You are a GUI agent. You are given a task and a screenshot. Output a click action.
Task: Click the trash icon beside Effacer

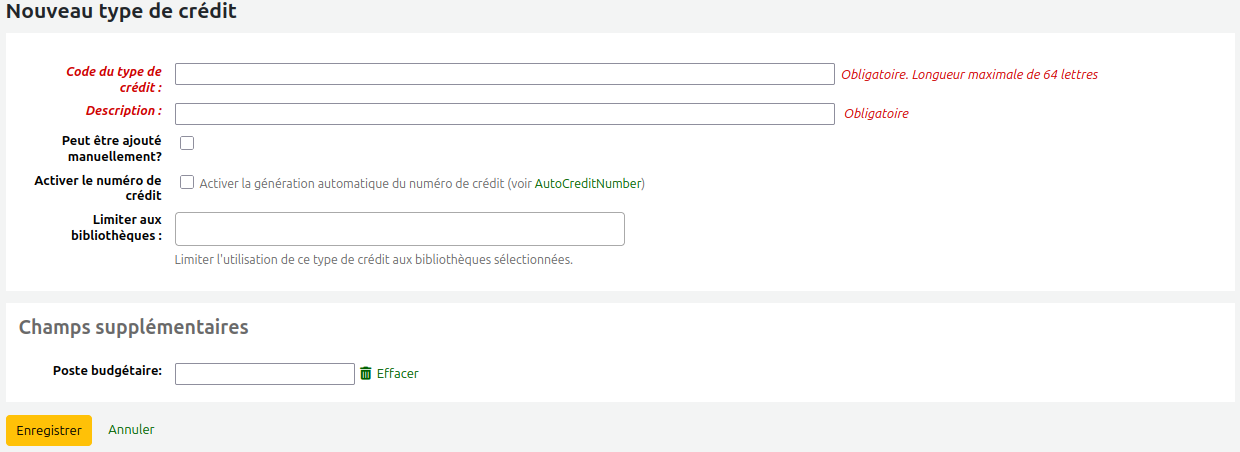tap(366, 373)
